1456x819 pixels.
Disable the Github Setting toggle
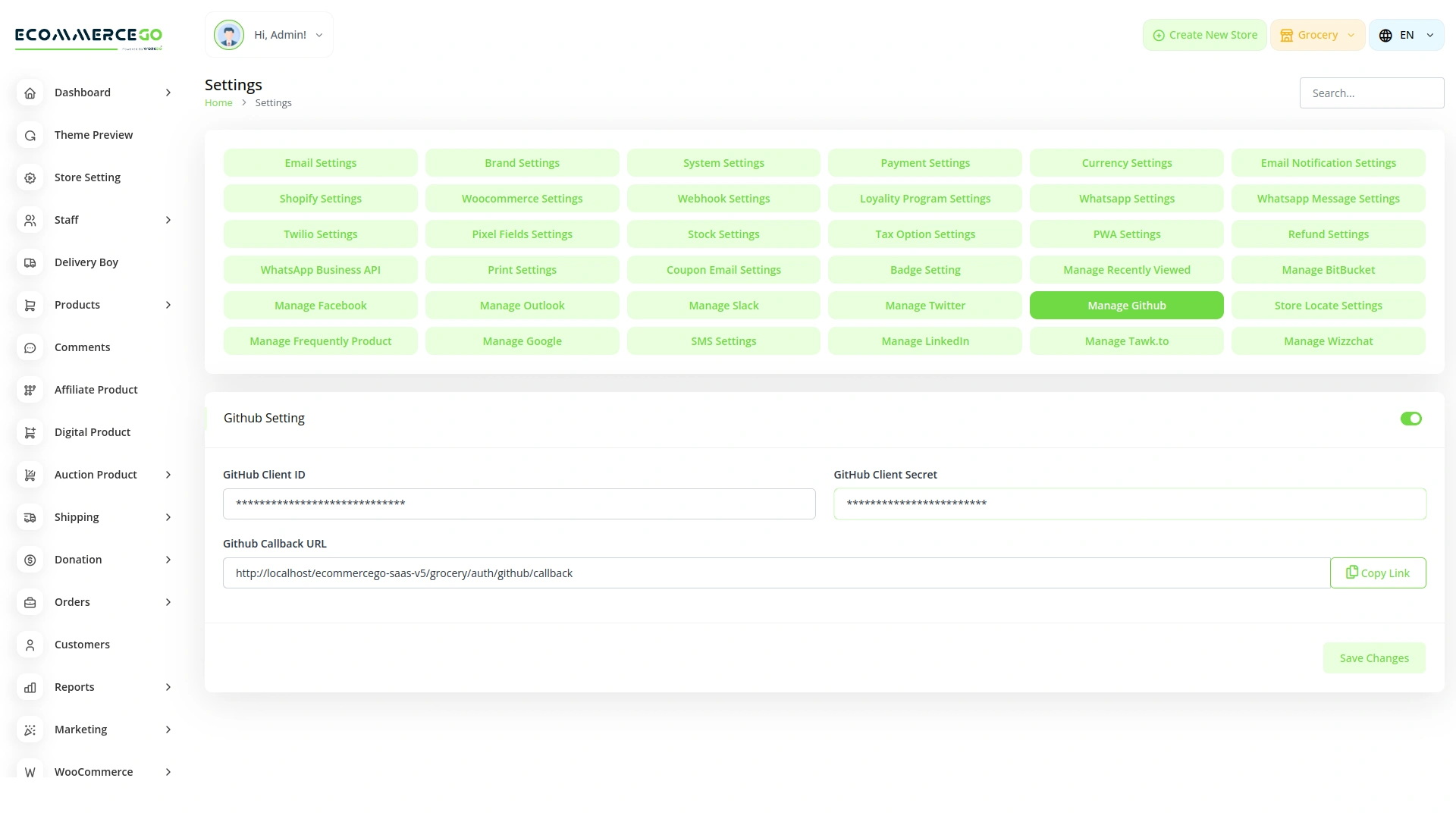[x=1410, y=418]
